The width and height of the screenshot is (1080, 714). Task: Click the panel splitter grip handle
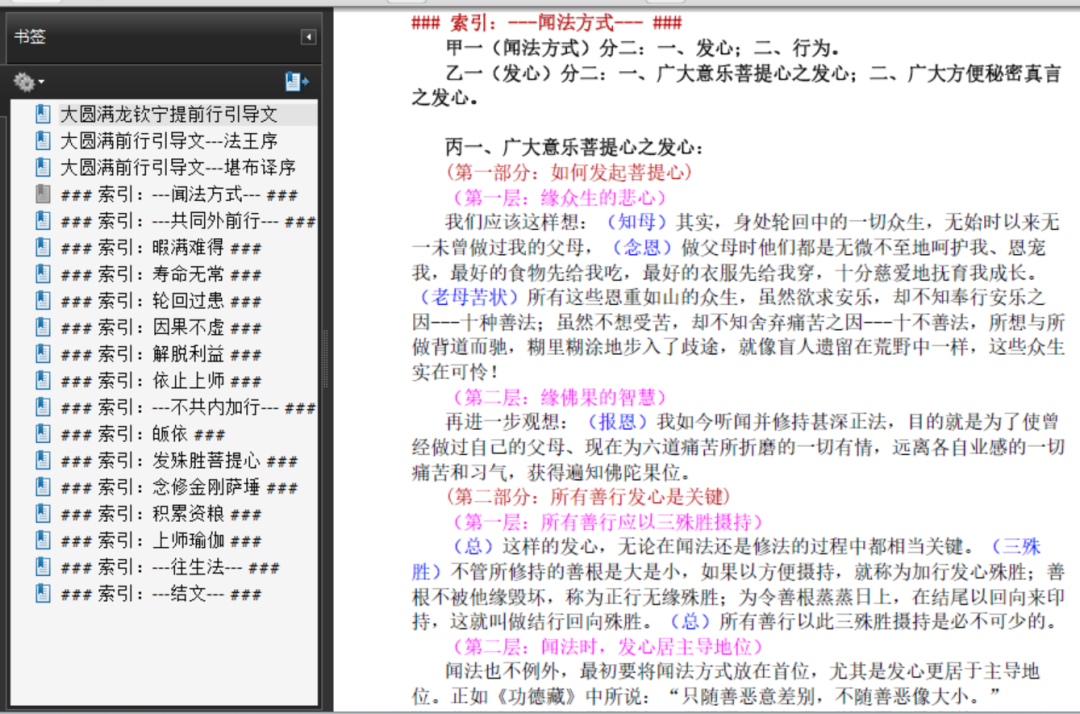pos(326,358)
